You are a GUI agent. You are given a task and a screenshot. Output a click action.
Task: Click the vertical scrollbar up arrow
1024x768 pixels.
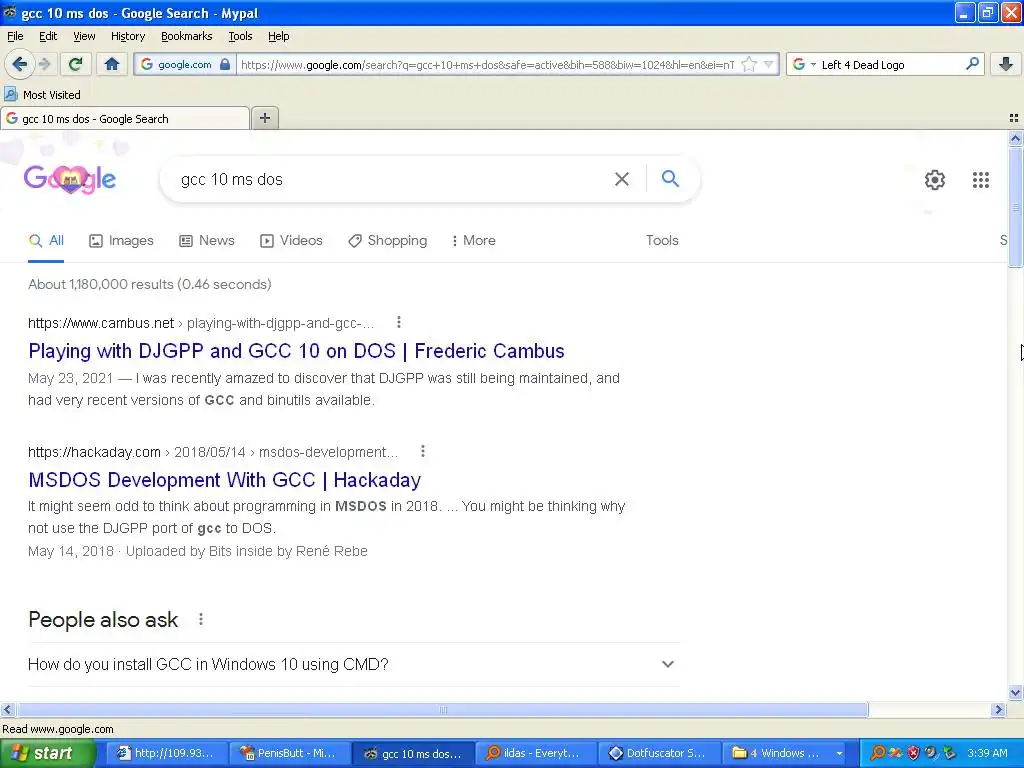[x=1016, y=138]
